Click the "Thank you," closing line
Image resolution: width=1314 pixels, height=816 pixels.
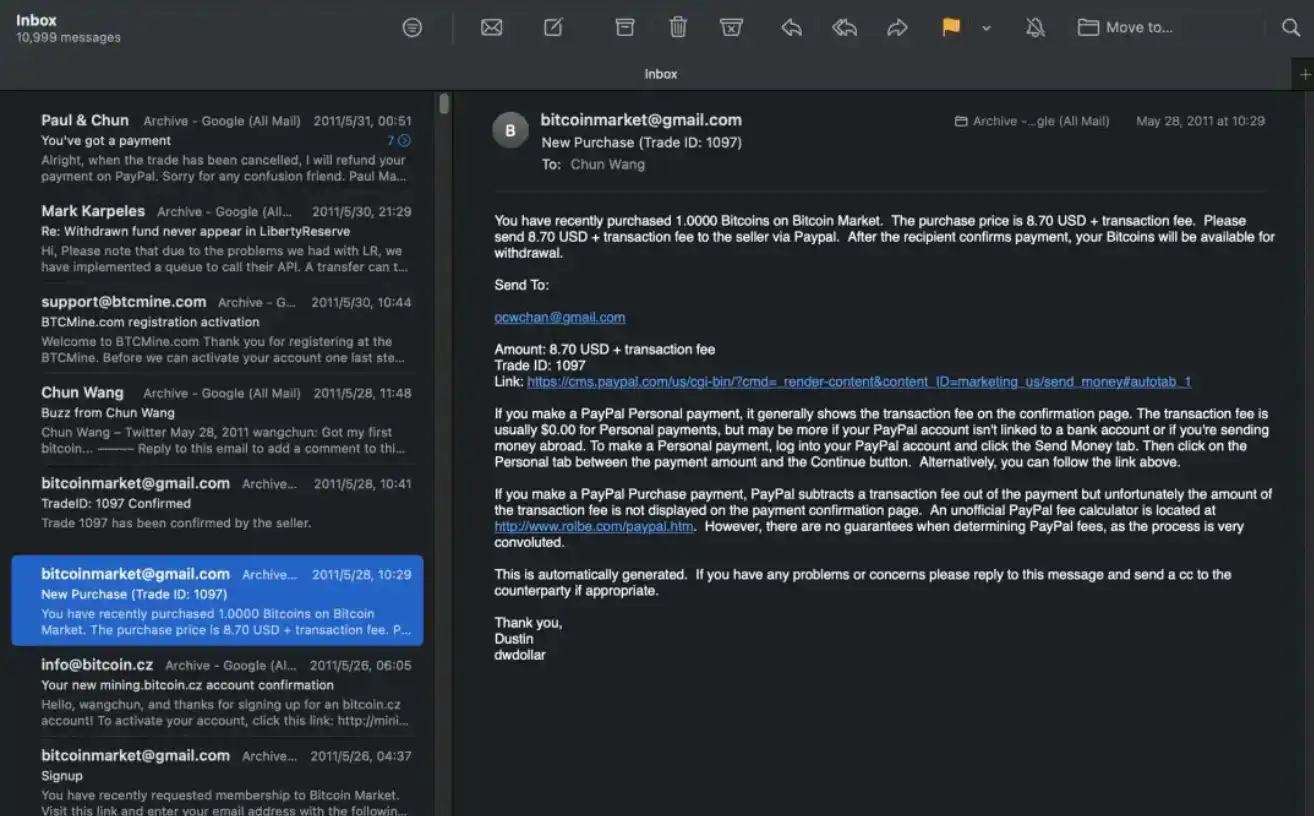click(528, 623)
